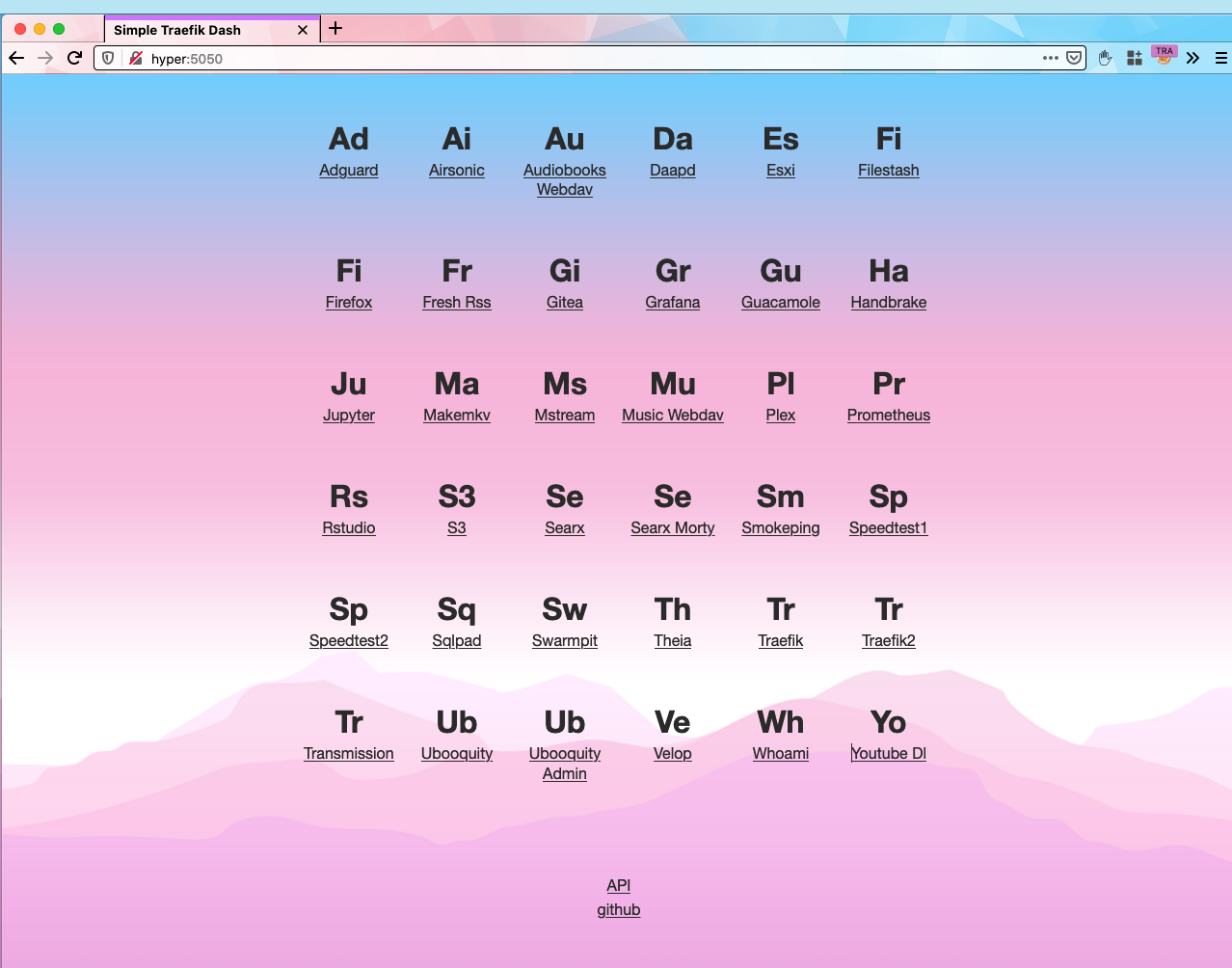Reload the page with the refresh icon
Screen dimensions: 1232x968
[x=74, y=58]
